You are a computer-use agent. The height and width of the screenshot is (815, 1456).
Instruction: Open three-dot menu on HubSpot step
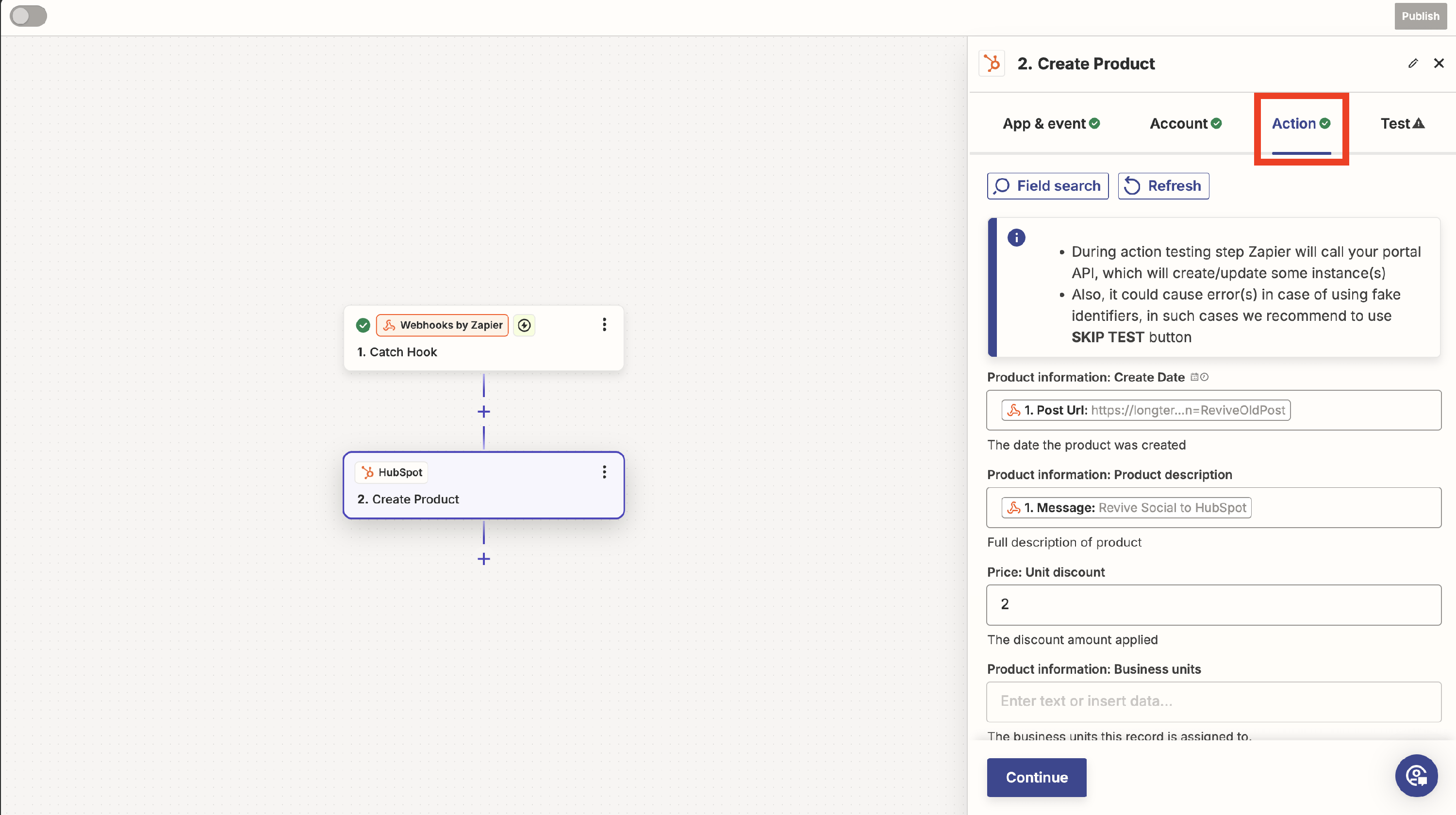point(604,472)
